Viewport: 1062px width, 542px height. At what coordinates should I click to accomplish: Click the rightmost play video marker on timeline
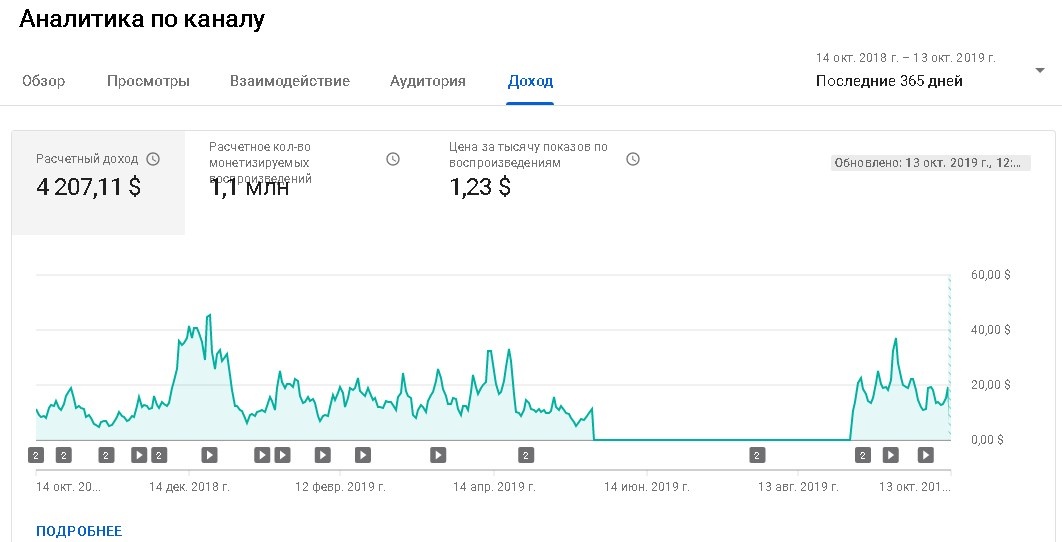click(925, 455)
